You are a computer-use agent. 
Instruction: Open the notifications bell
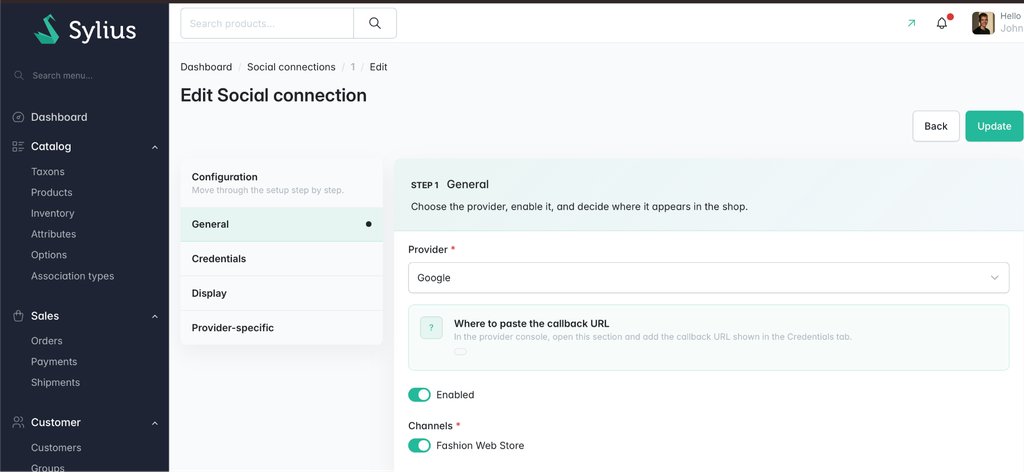click(x=942, y=24)
